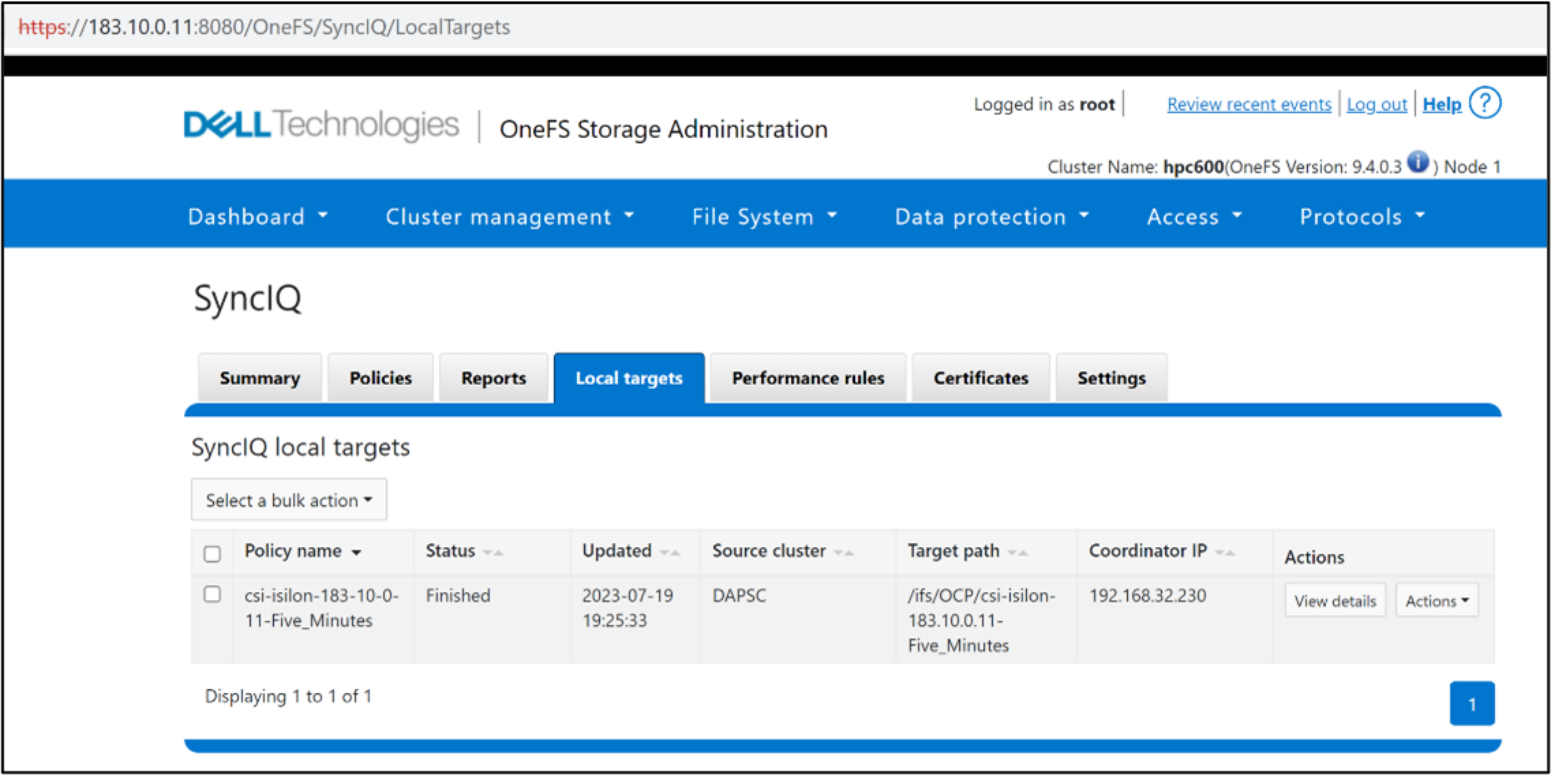The width and height of the screenshot is (1551, 775).
Task: Switch to the Policies tab
Action: tap(381, 378)
